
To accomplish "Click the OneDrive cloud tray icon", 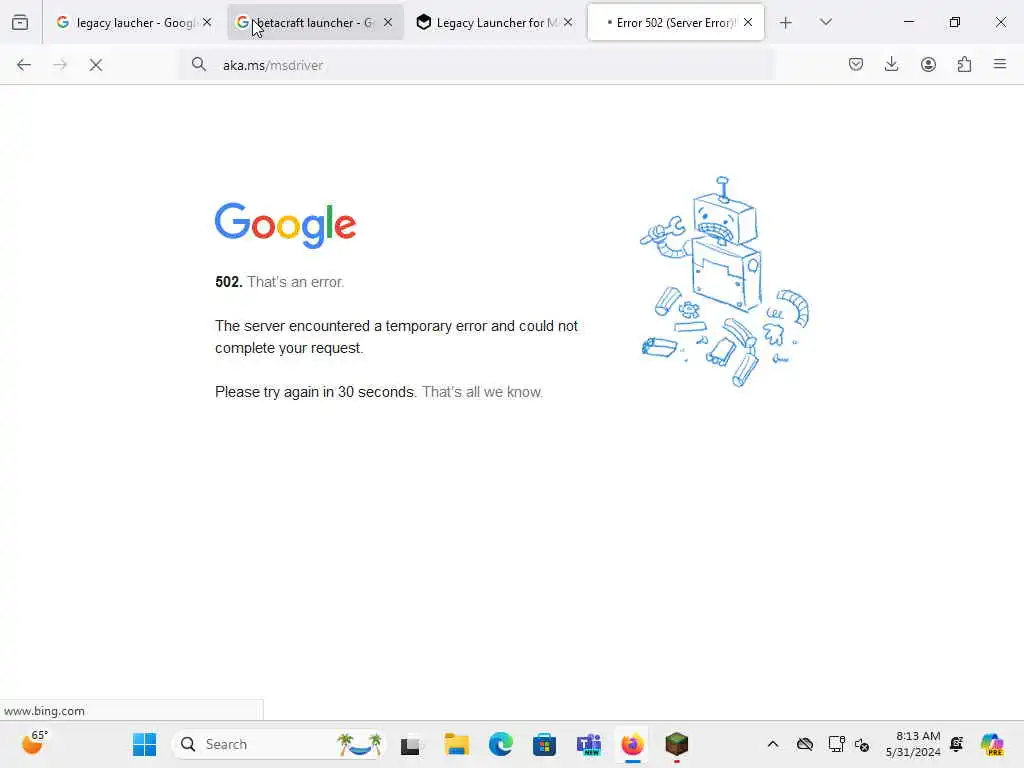I will [x=805, y=744].
